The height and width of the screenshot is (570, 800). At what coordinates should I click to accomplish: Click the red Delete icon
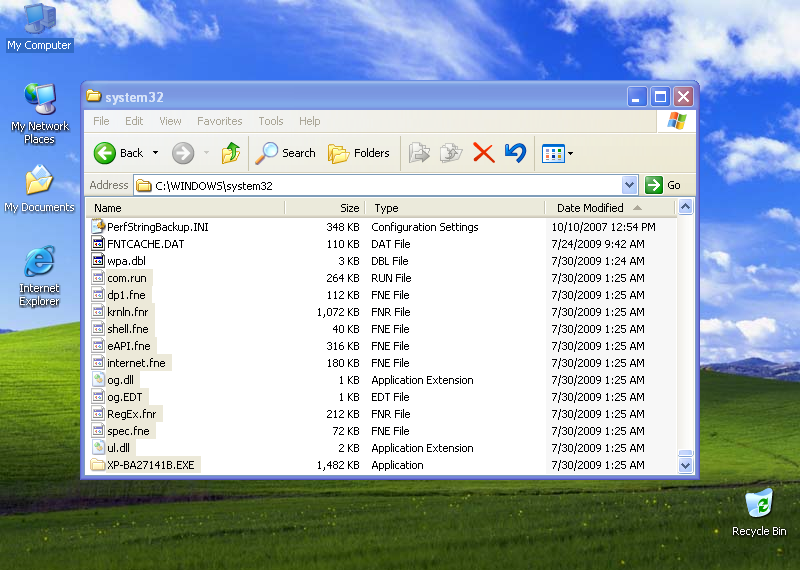483,153
